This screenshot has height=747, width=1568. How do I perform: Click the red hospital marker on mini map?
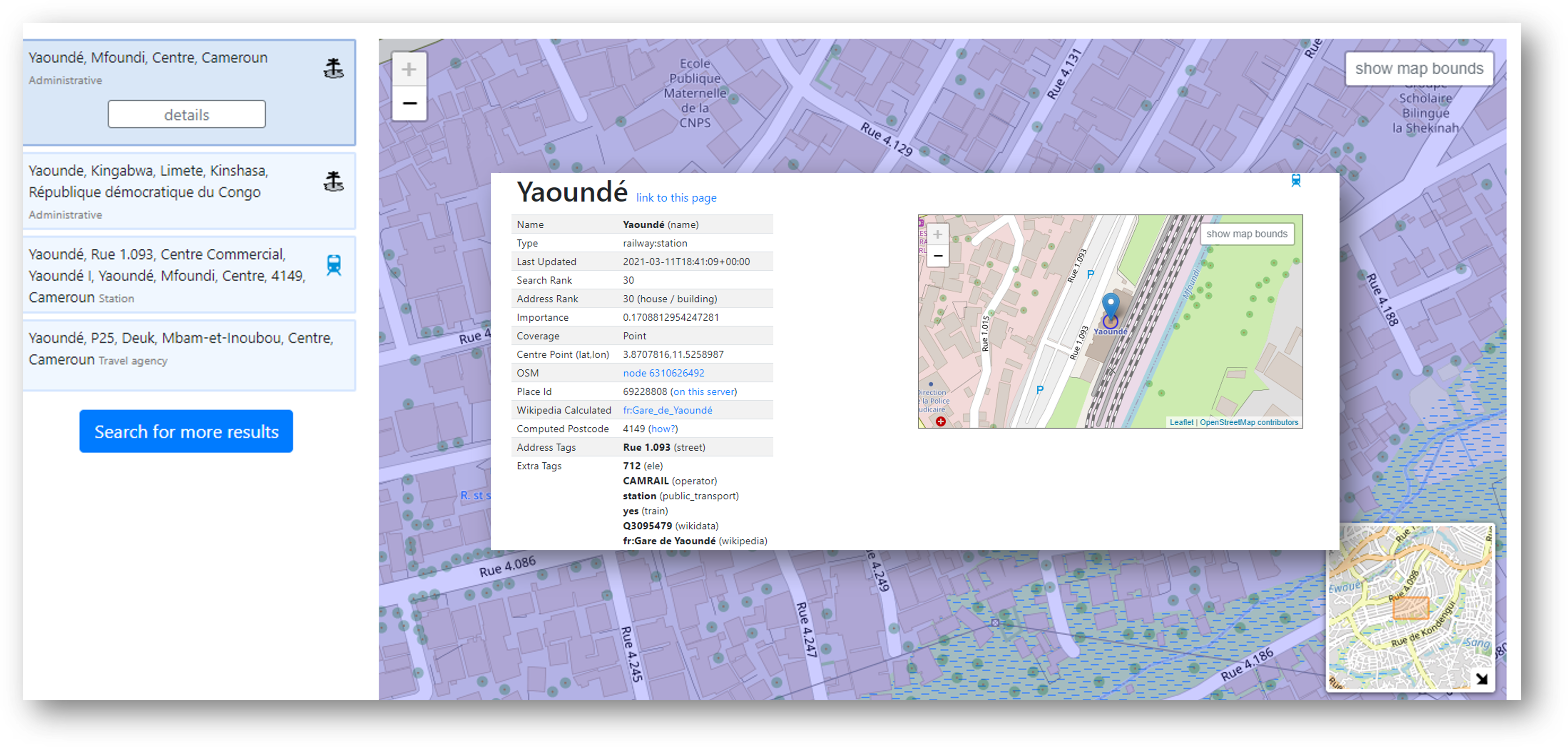[x=940, y=421]
